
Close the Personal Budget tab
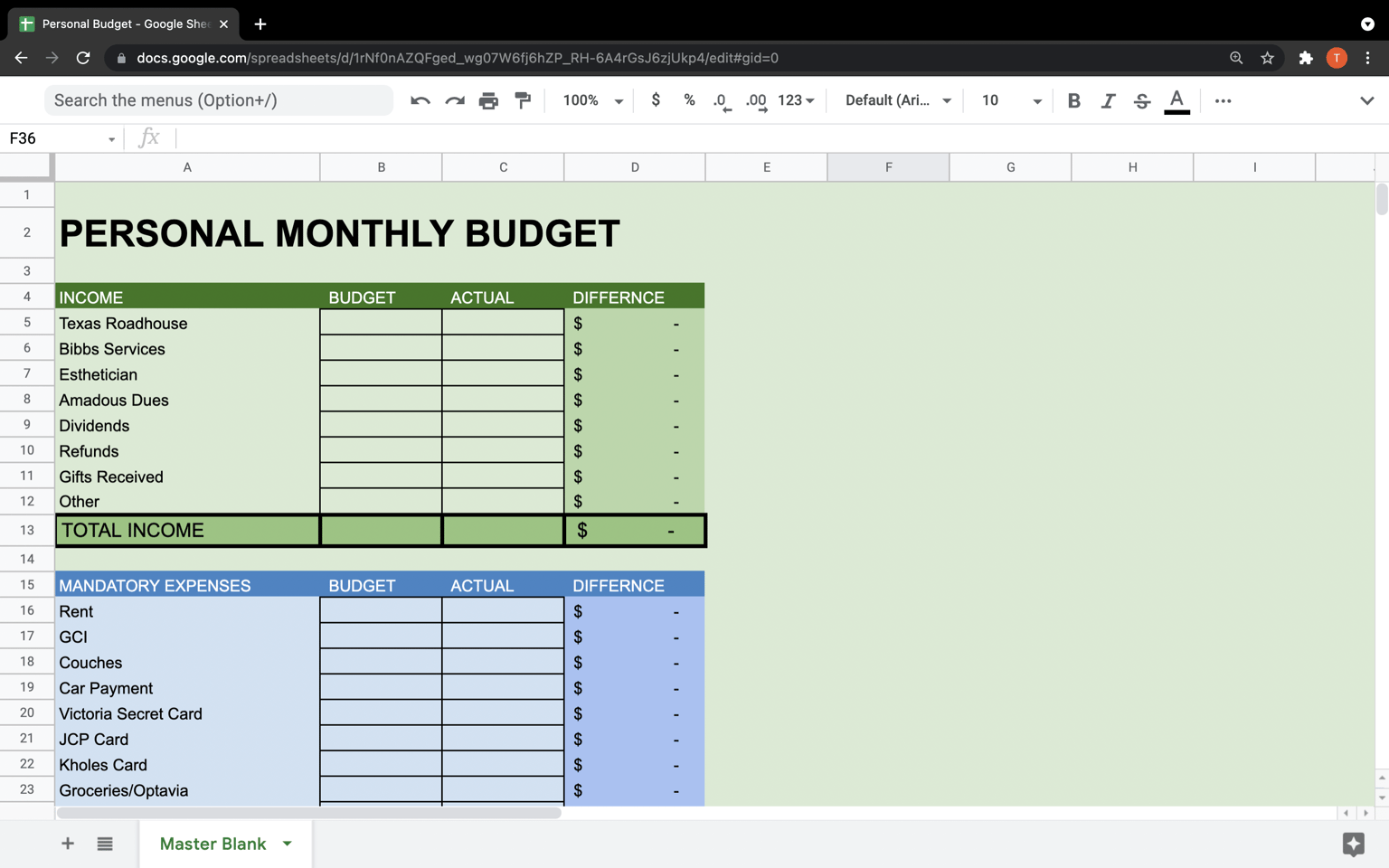point(223,24)
